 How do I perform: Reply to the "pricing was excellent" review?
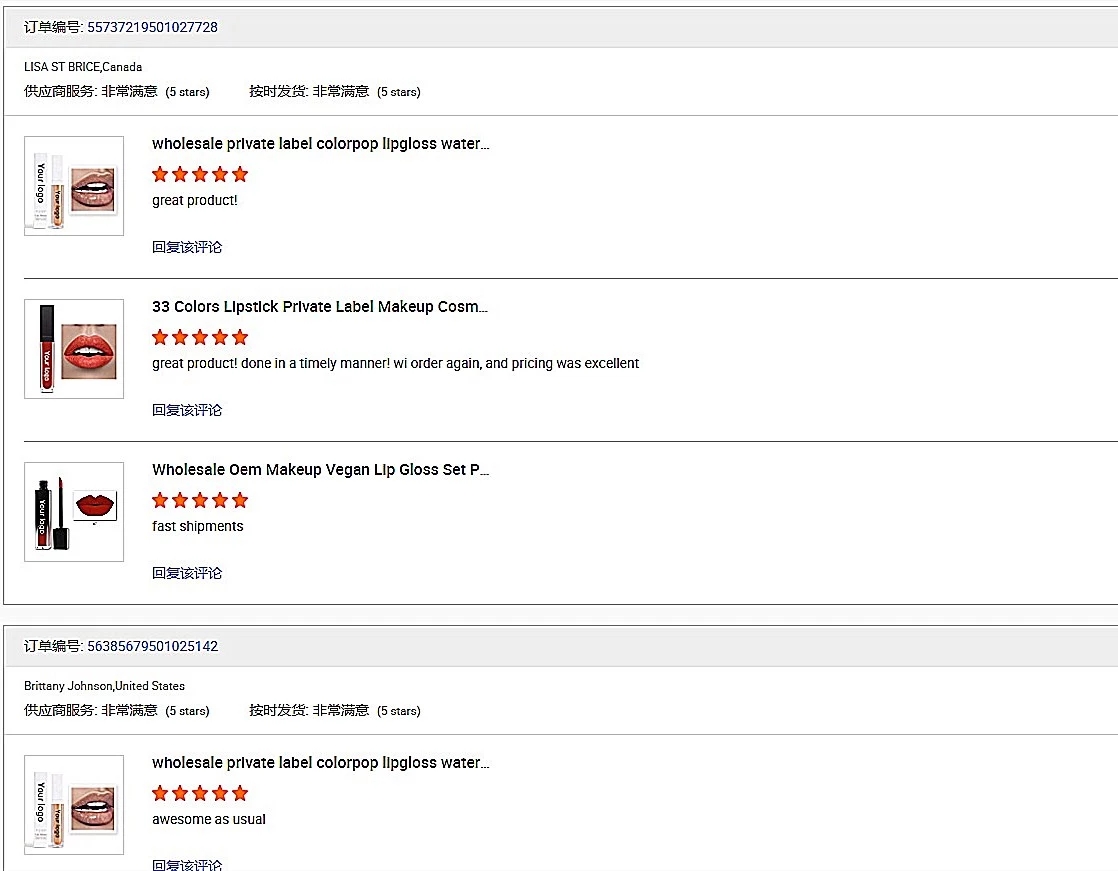click(187, 410)
